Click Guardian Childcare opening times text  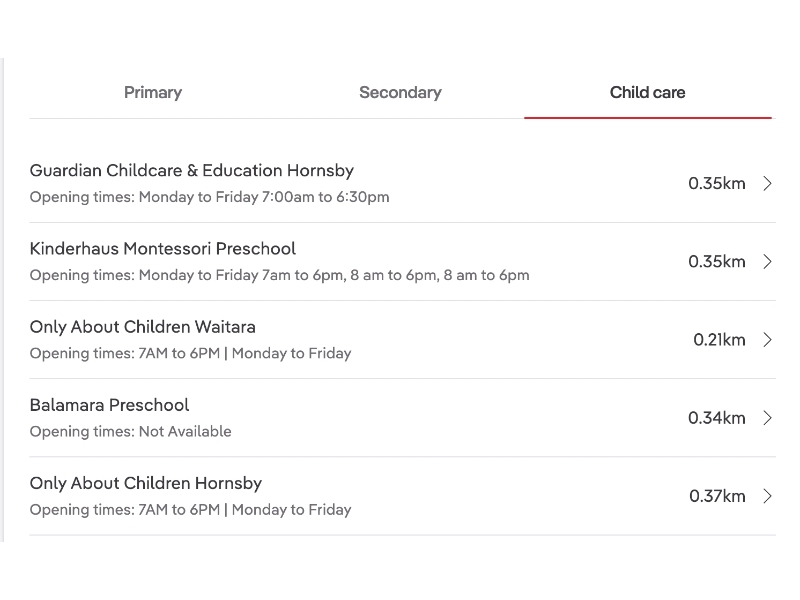(210, 197)
